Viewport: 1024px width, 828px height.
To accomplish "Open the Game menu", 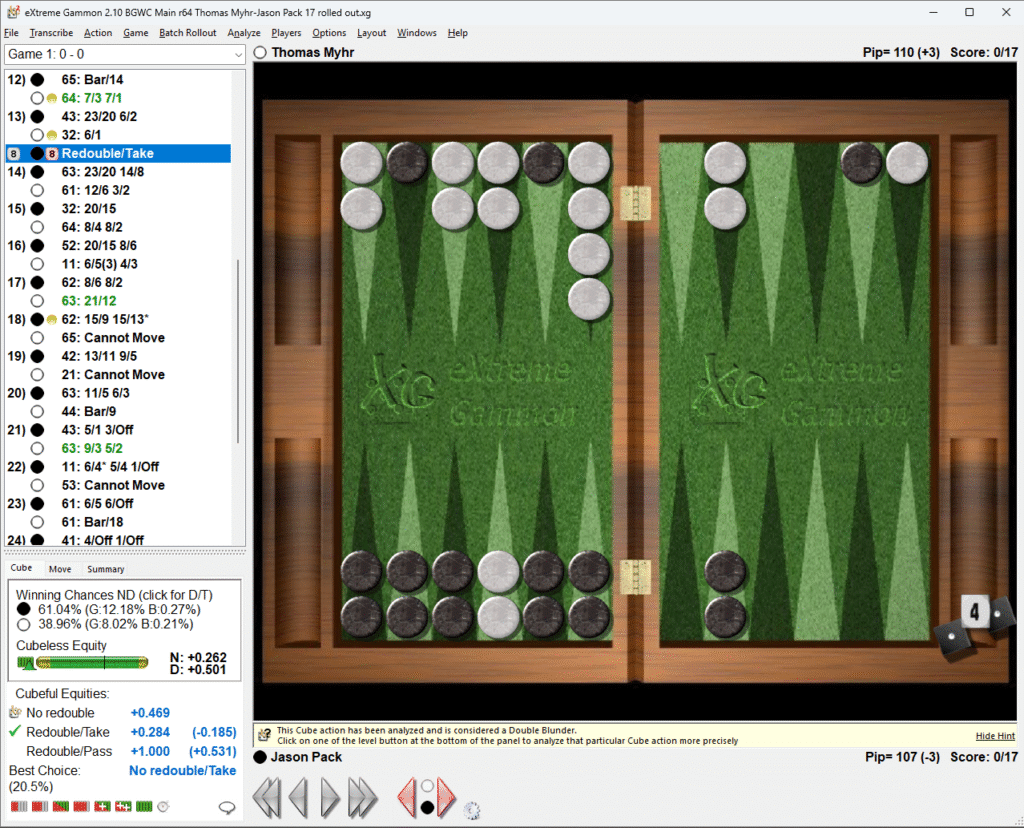I will point(136,33).
